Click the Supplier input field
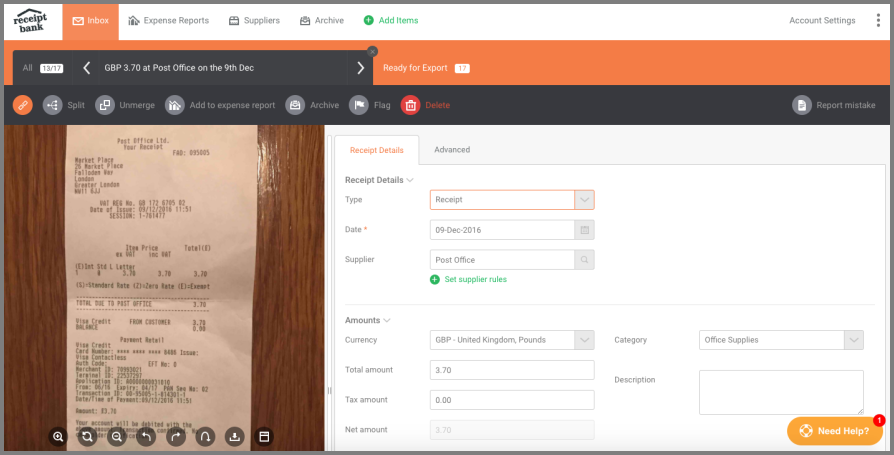Viewport: 894px width, 455px height. 502,259
